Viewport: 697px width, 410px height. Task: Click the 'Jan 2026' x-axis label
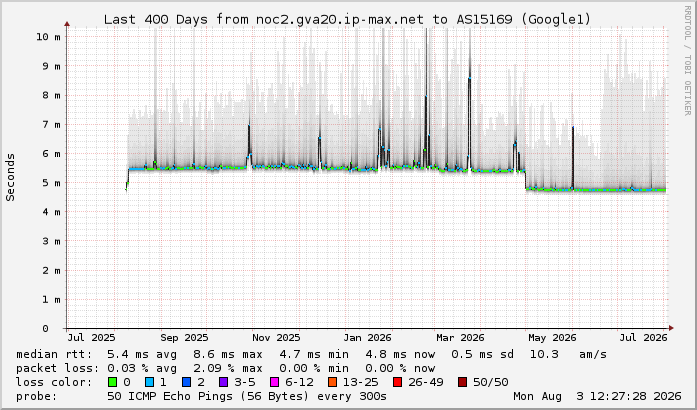[367, 338]
